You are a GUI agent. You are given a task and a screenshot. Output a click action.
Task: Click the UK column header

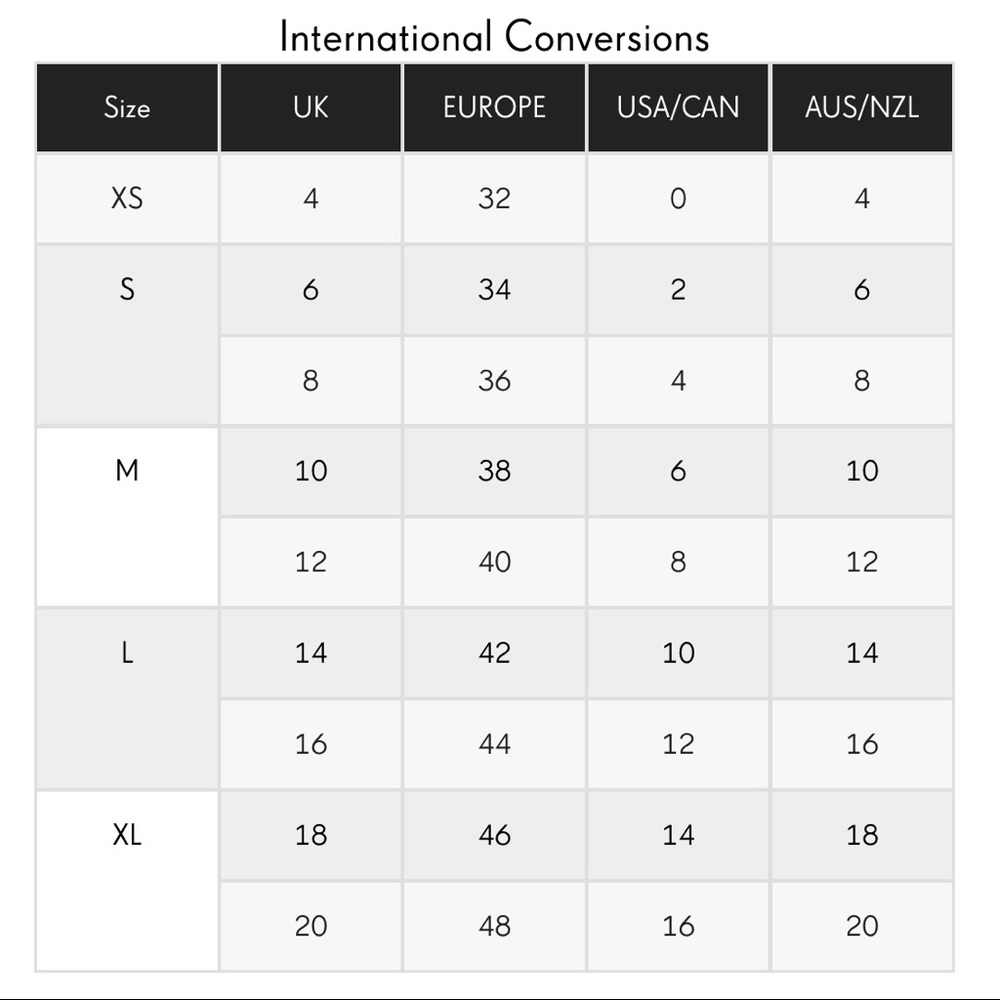[x=311, y=107]
